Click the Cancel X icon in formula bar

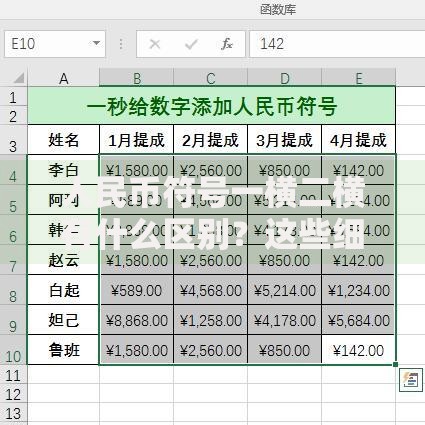tap(155, 44)
